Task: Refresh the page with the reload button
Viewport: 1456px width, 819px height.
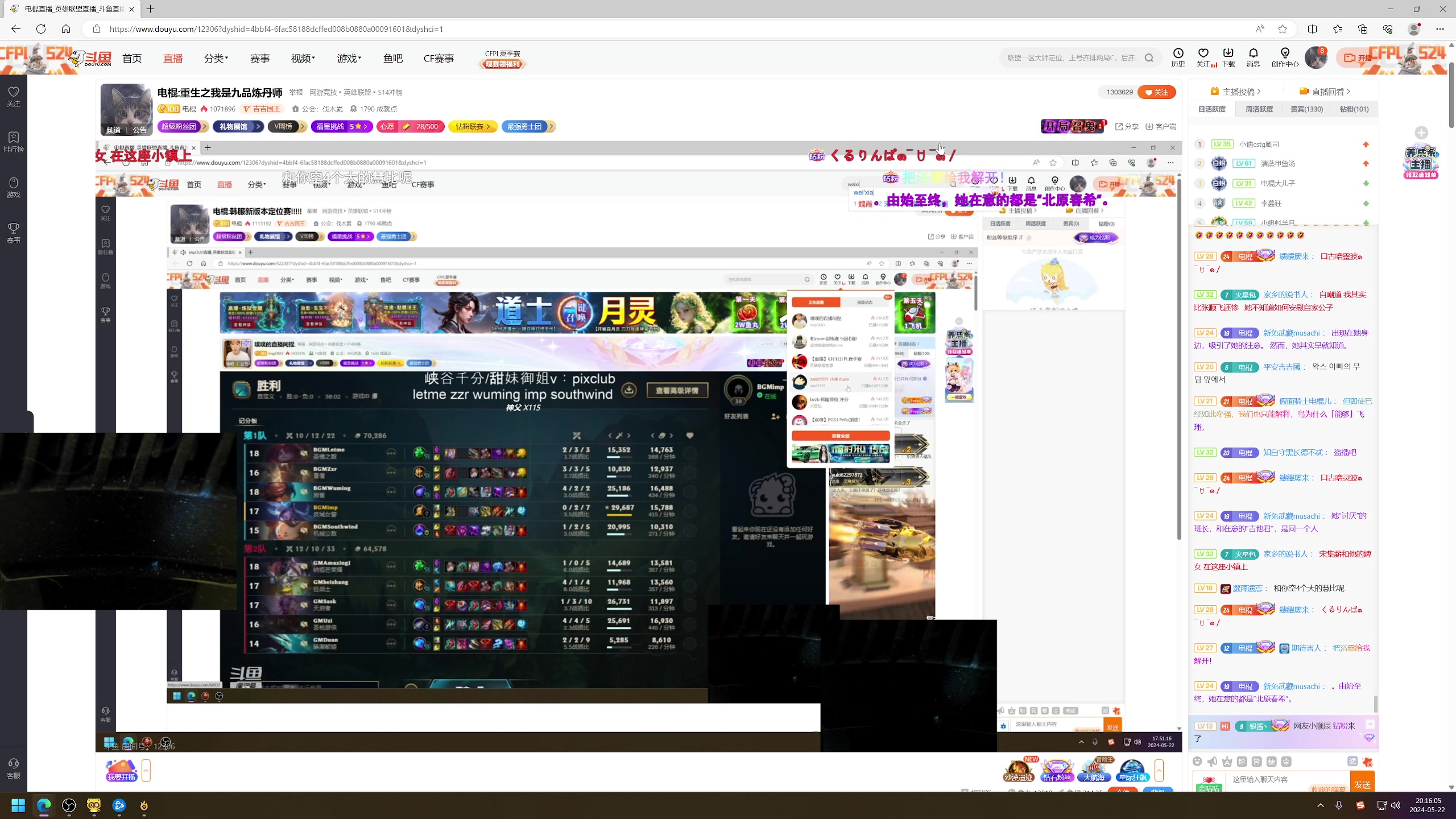Action: click(x=41, y=29)
